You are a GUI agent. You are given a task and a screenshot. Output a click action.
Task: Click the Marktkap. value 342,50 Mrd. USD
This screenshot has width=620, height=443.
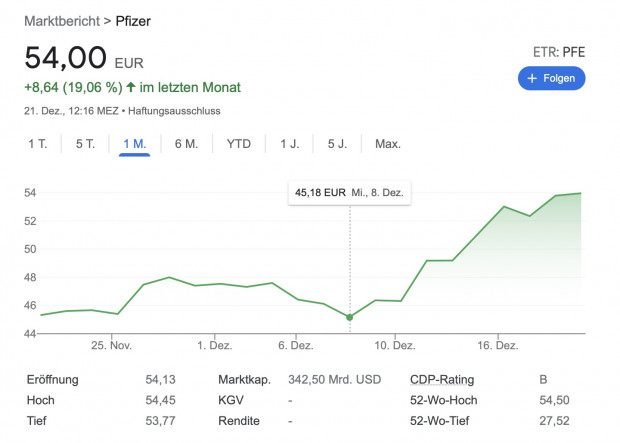(335, 380)
